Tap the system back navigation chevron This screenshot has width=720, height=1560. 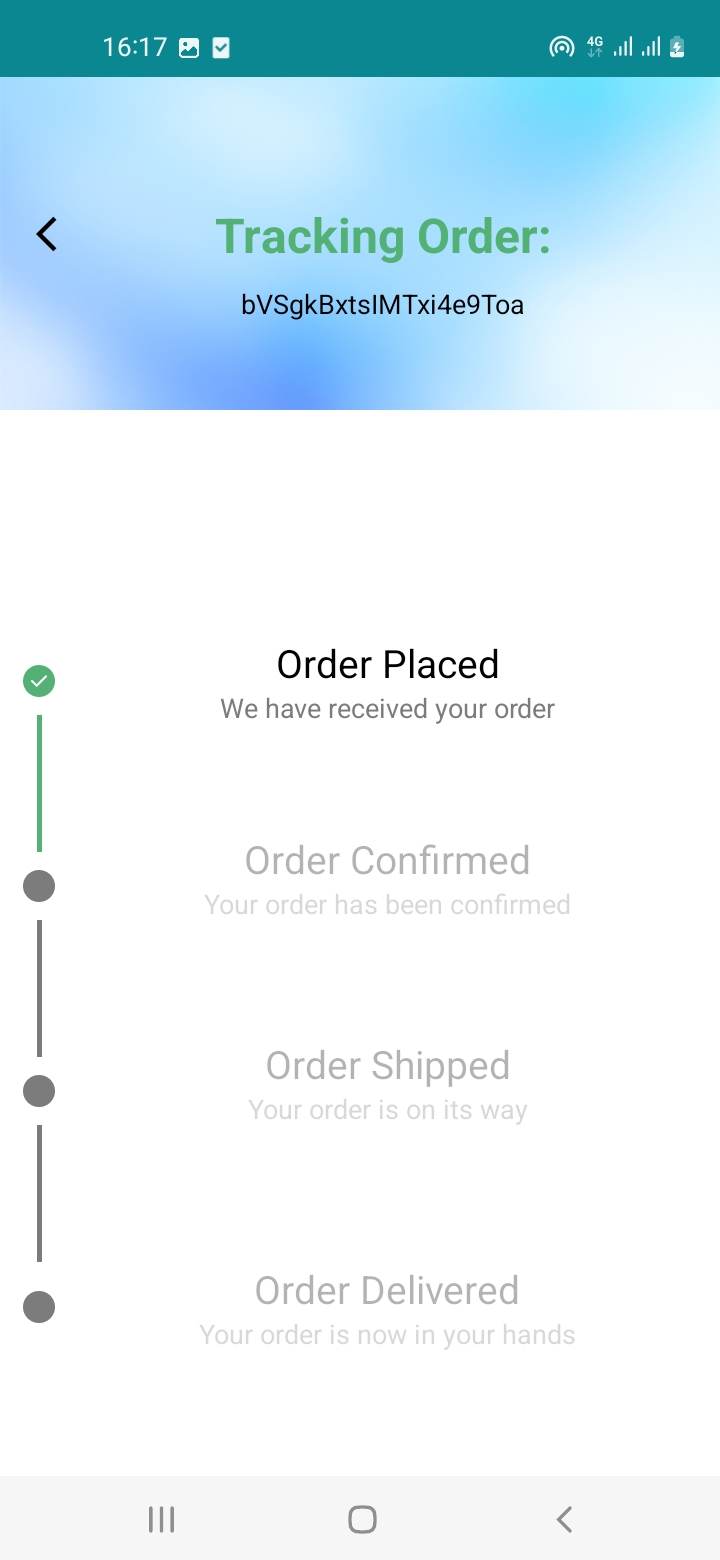564,1519
